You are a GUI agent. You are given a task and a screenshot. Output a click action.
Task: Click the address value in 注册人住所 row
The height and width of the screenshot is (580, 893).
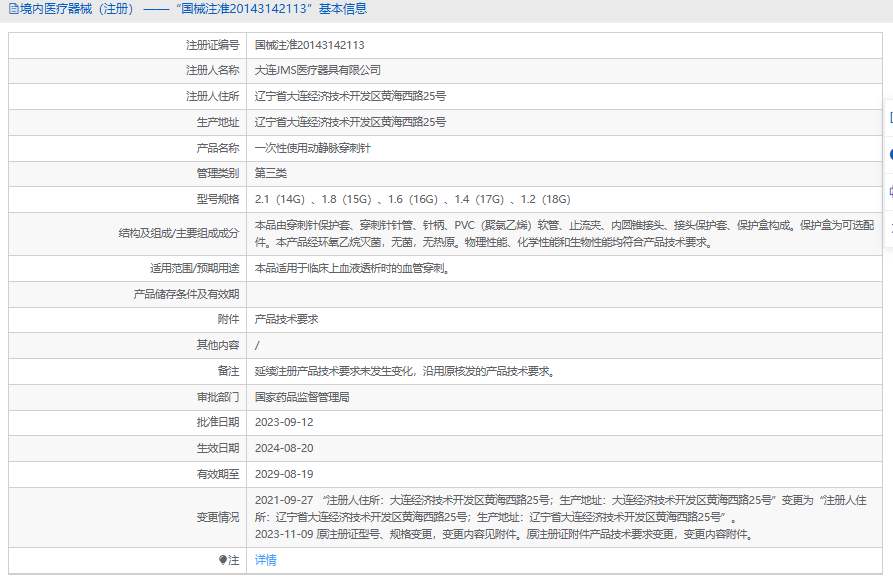[350, 96]
